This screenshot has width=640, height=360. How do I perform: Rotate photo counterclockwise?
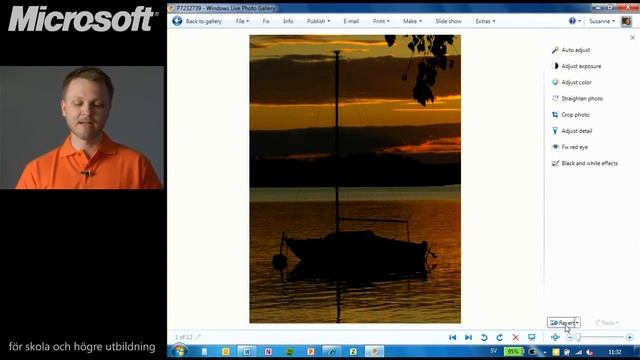click(x=484, y=338)
